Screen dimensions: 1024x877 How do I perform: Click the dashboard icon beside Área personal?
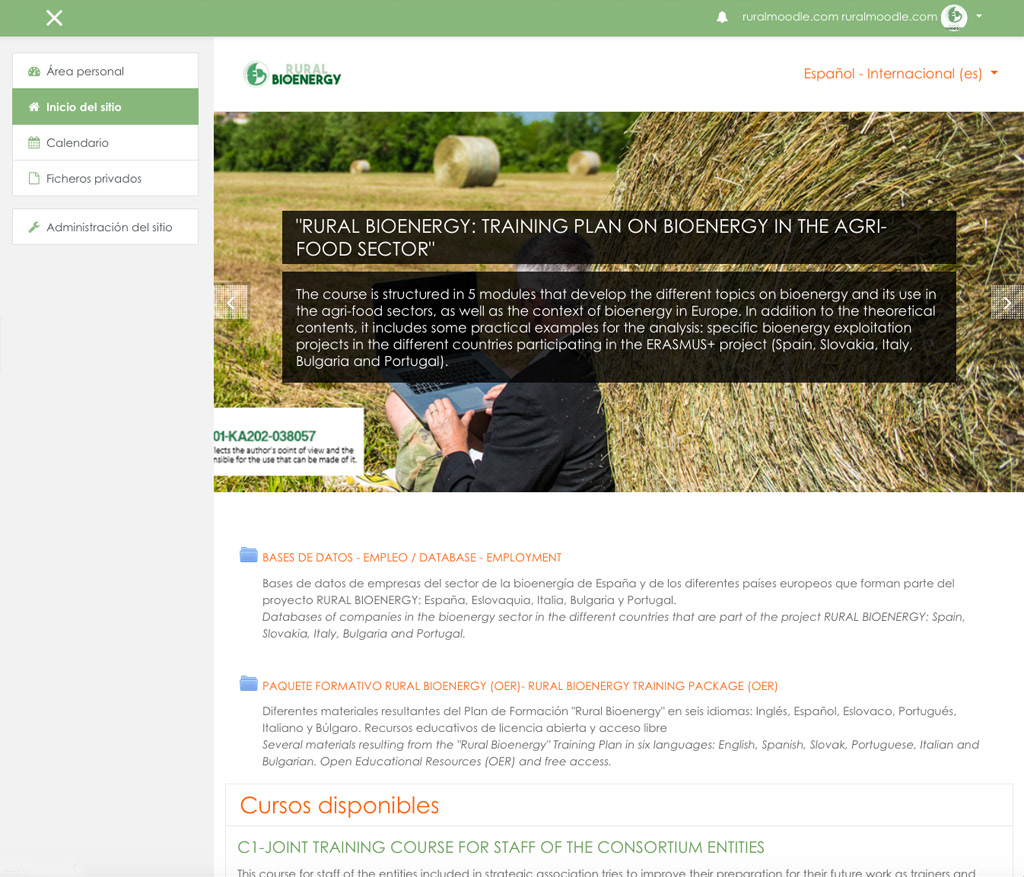pyautogui.click(x=34, y=71)
